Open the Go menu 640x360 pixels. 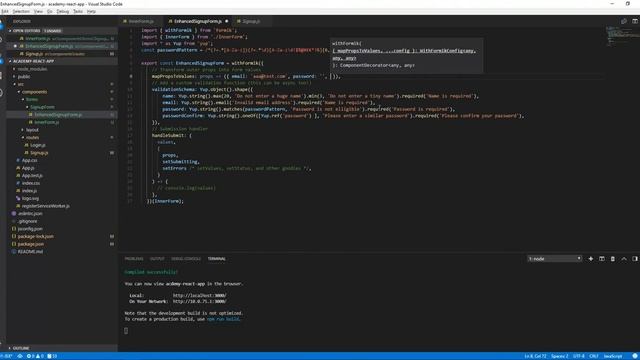pos(50,11)
